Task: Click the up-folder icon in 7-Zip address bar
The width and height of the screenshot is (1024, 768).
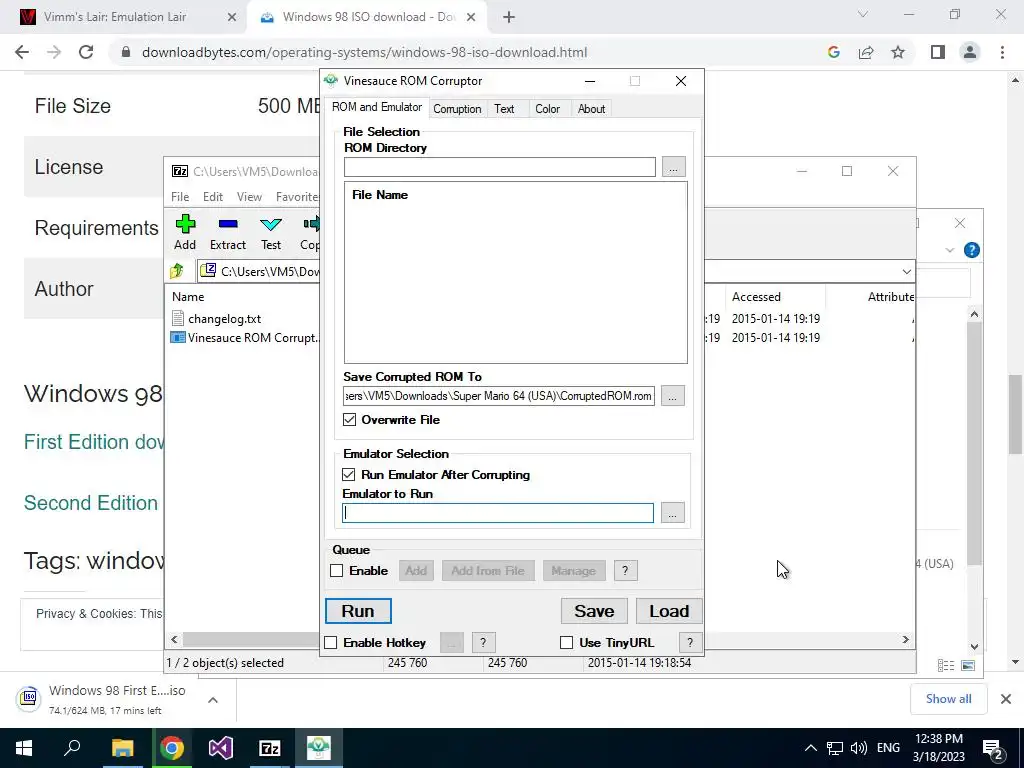Action: click(177, 271)
